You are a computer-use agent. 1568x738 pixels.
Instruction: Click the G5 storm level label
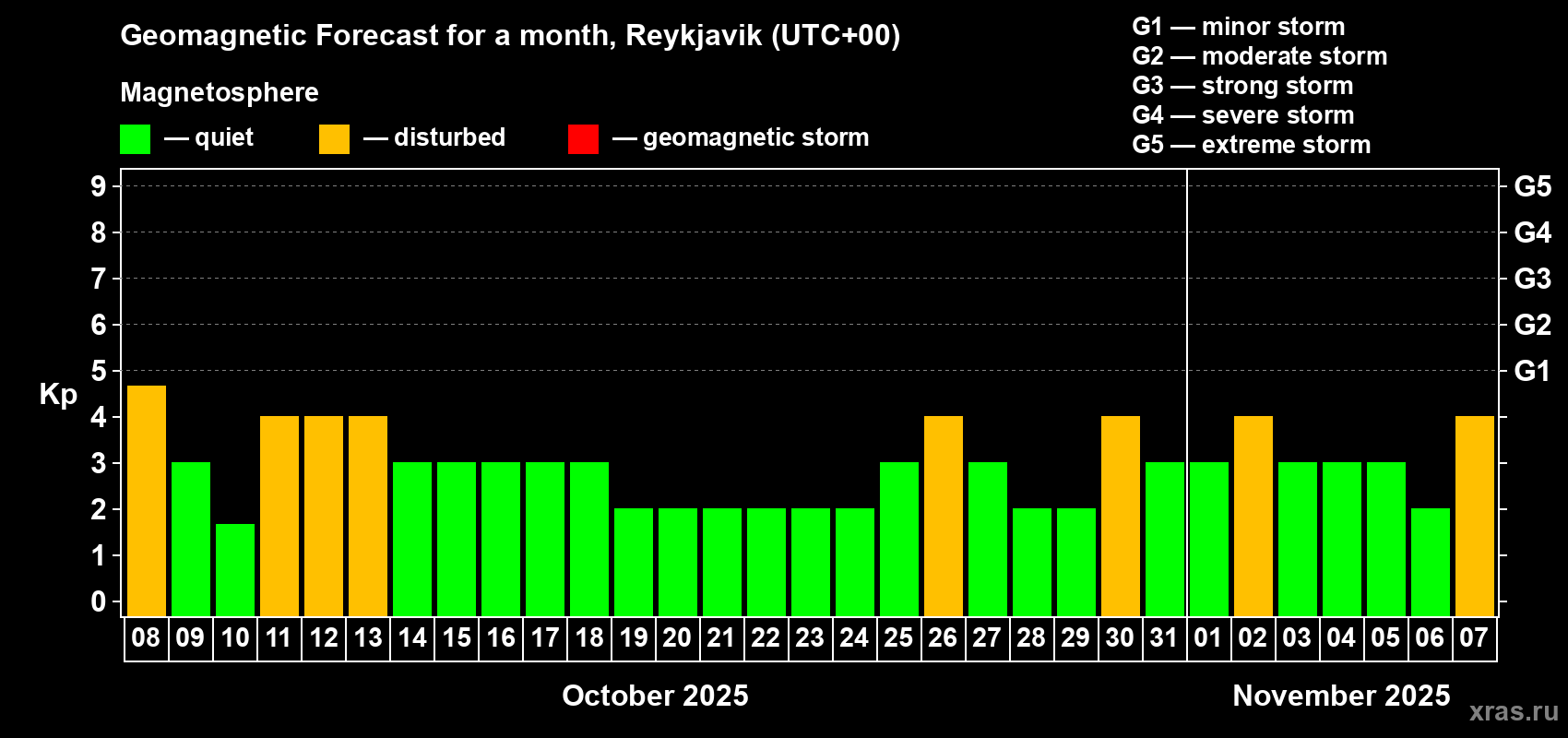[x=1533, y=186]
